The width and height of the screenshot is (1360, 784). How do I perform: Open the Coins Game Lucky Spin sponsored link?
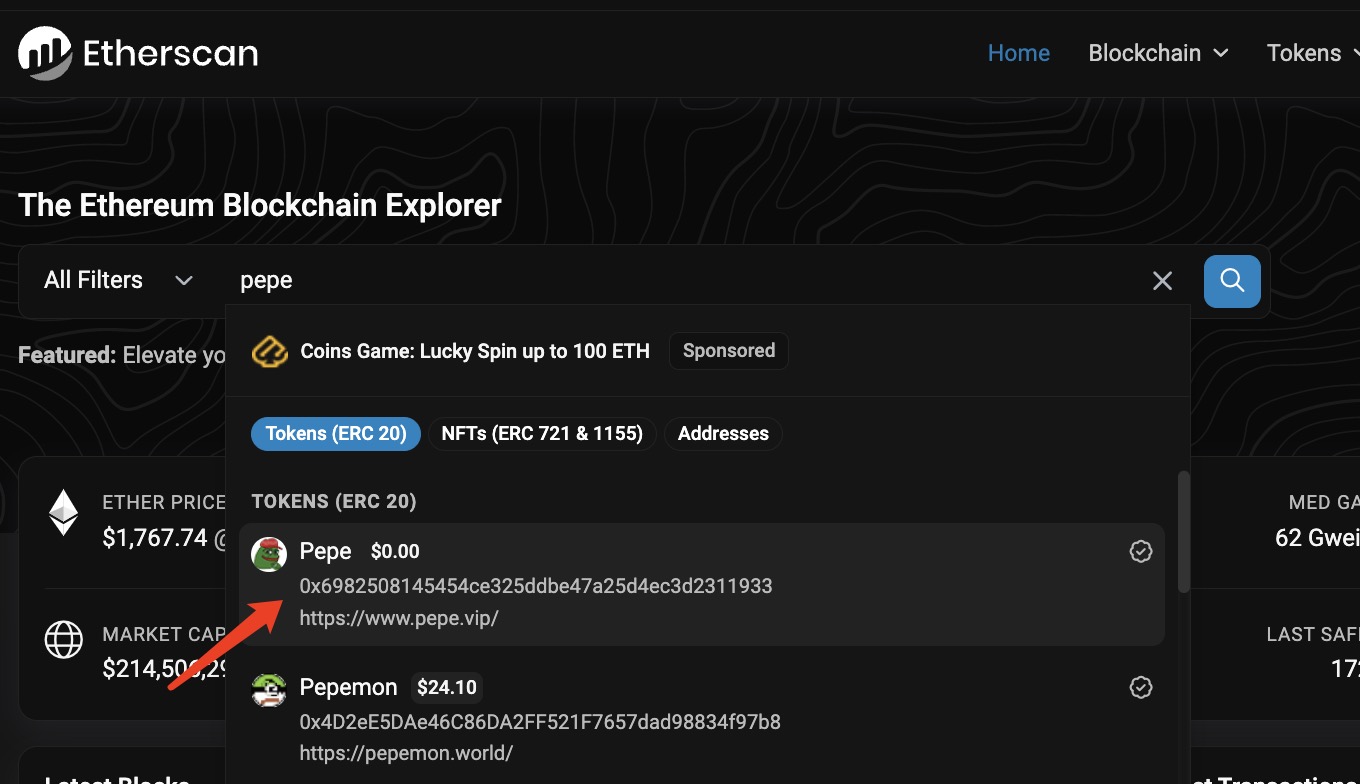[x=475, y=351]
